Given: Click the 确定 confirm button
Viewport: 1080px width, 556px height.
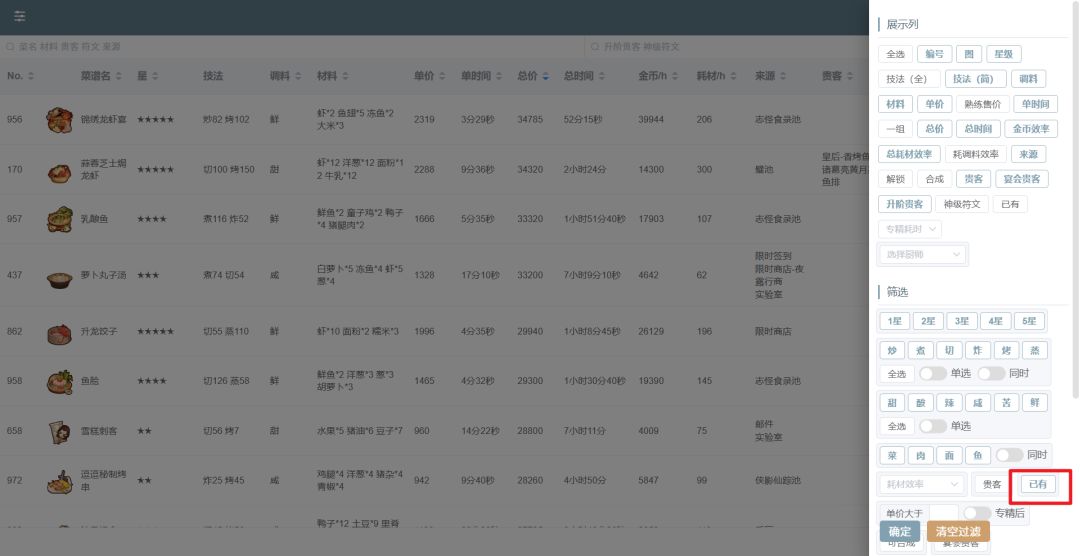Looking at the screenshot, I should [900, 531].
